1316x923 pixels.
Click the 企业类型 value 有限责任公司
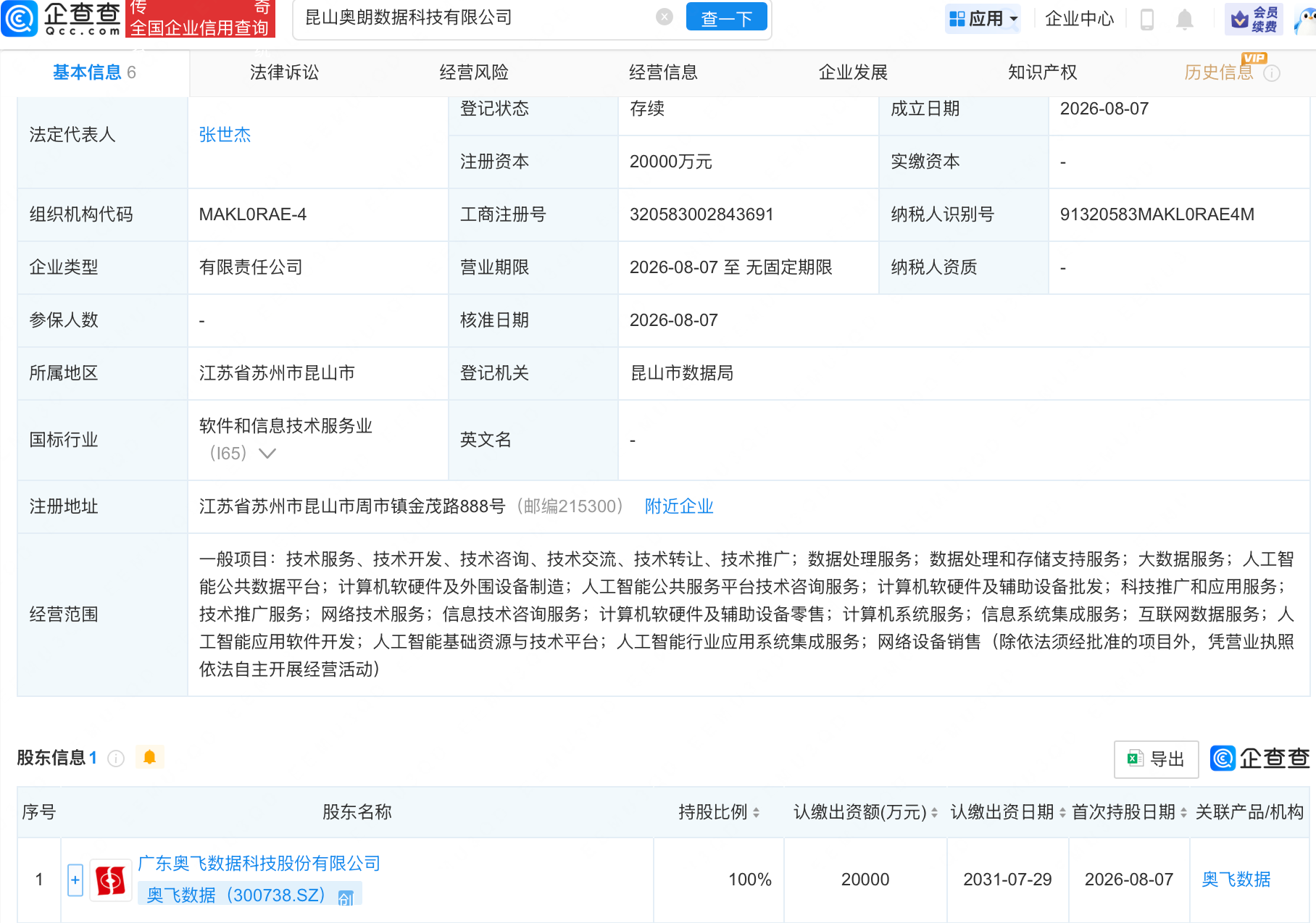point(251,267)
